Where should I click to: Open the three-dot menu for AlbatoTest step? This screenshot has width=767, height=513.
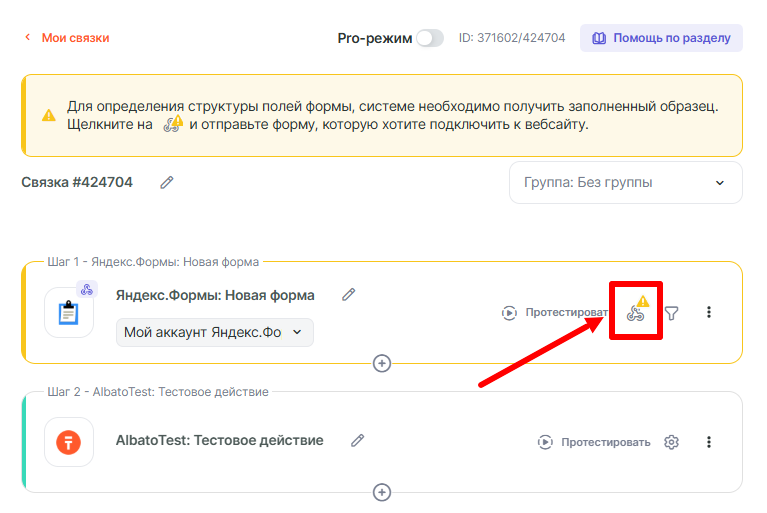pos(709,442)
